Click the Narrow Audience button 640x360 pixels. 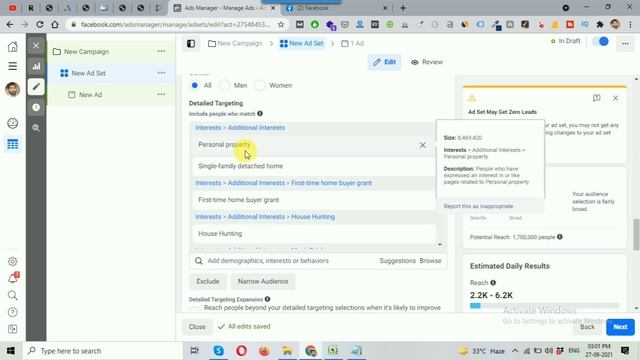point(263,281)
